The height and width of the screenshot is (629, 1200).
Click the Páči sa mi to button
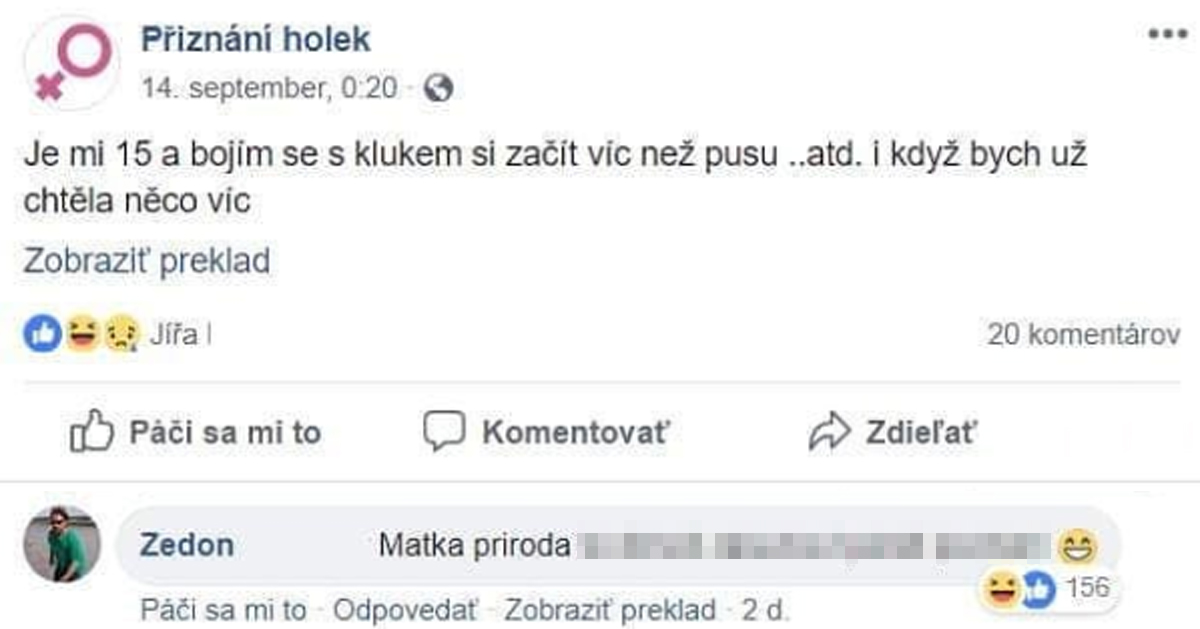tap(224, 432)
